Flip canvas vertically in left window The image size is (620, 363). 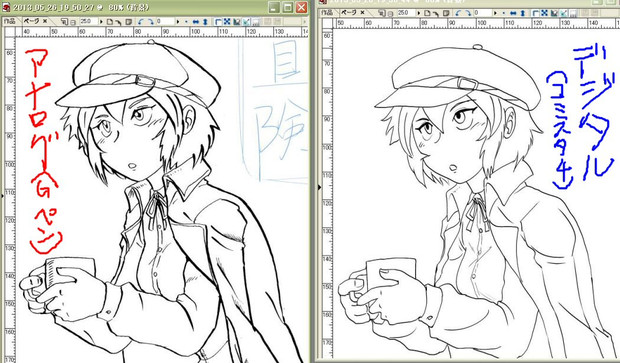(x=205, y=22)
